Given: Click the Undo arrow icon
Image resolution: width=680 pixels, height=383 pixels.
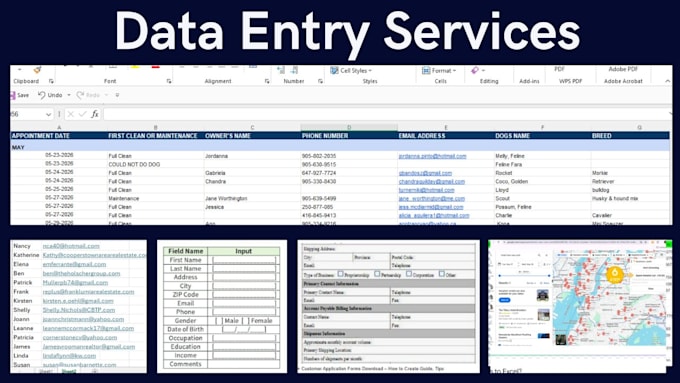Looking at the screenshot, I should [x=42, y=95].
